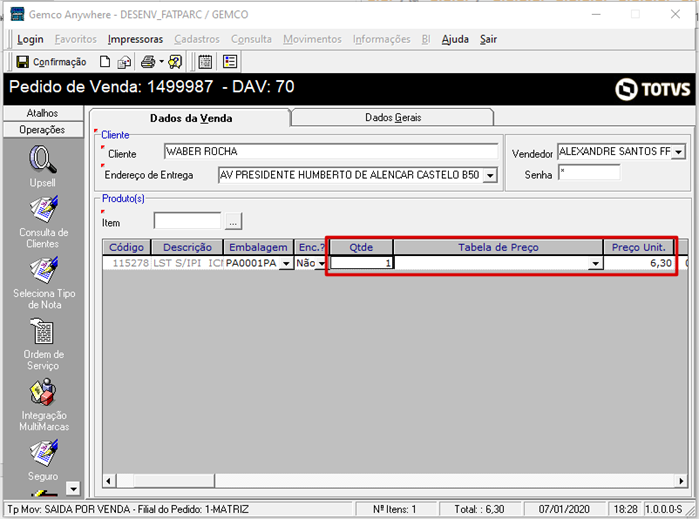The height and width of the screenshot is (519, 699).
Task: Click the Descrição column header
Action: click(187, 247)
